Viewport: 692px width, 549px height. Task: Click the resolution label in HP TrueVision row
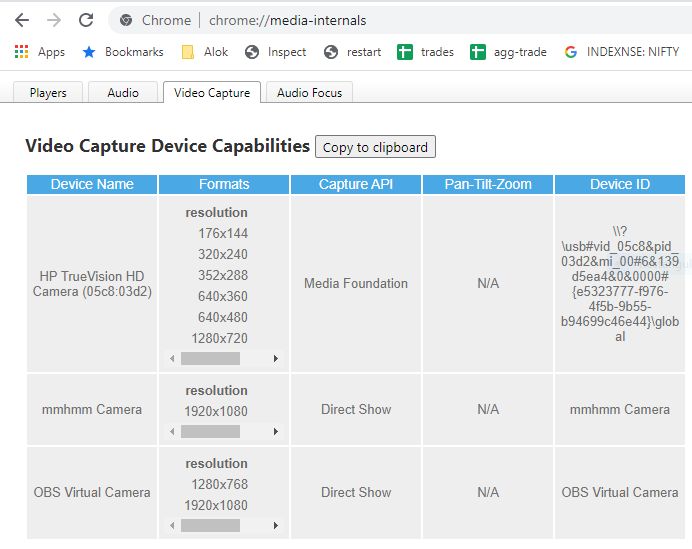[216, 212]
